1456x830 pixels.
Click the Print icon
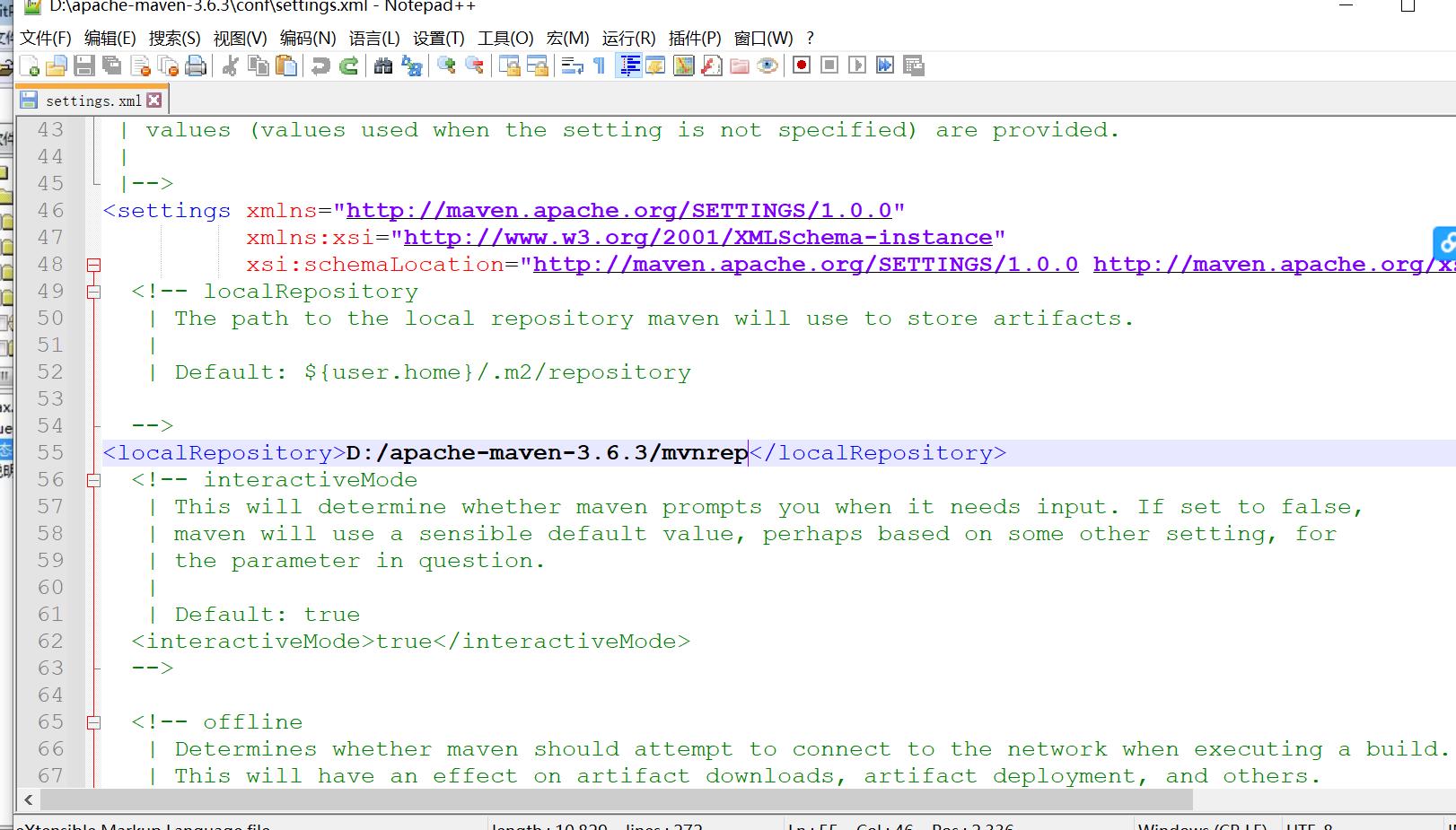(196, 66)
